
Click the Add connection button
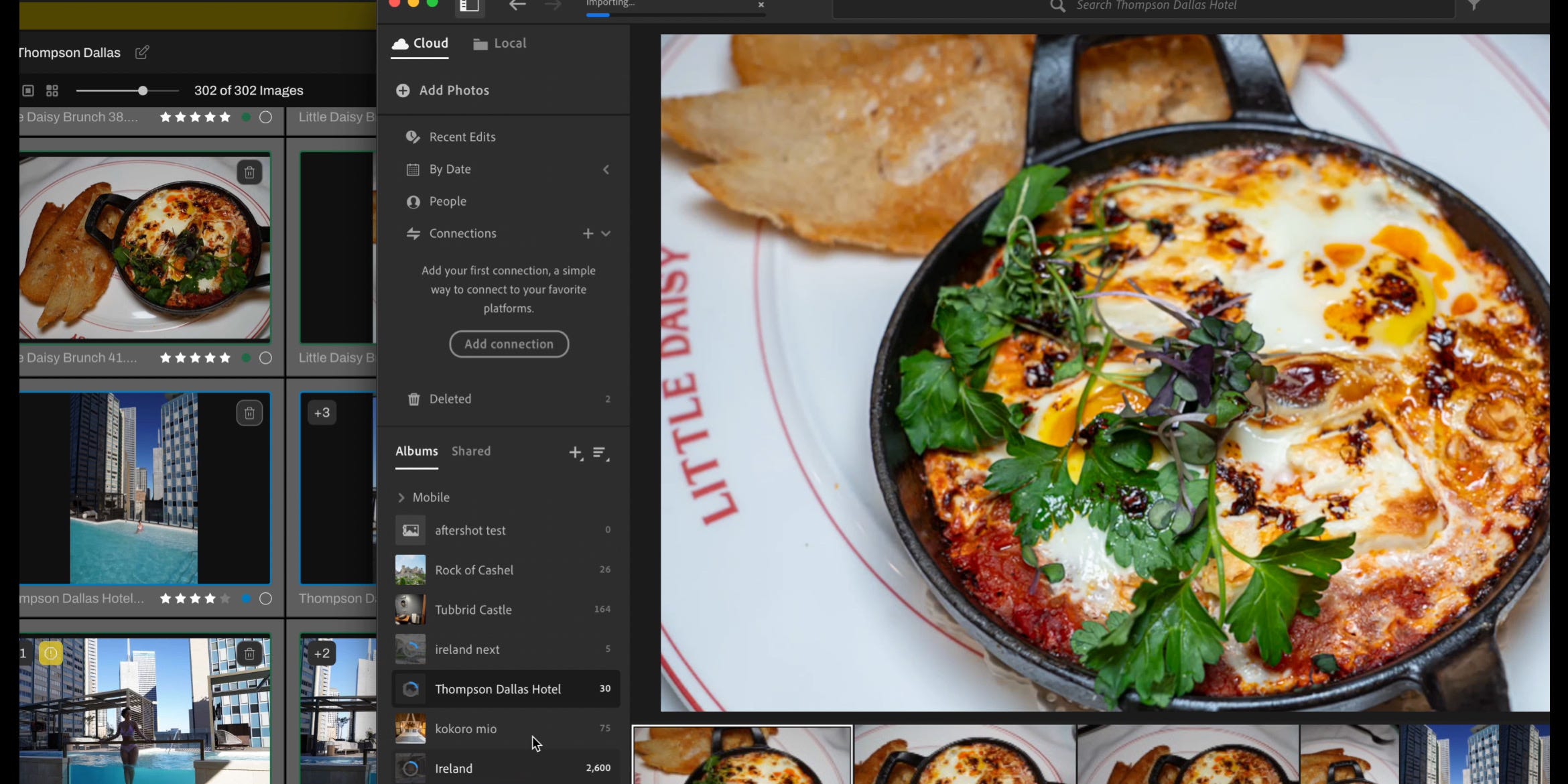509,344
